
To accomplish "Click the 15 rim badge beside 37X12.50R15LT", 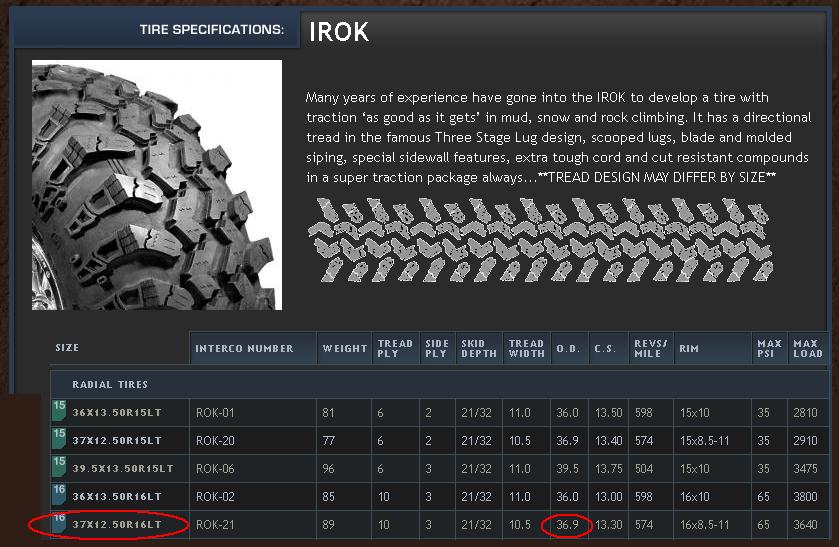I will tap(59, 439).
